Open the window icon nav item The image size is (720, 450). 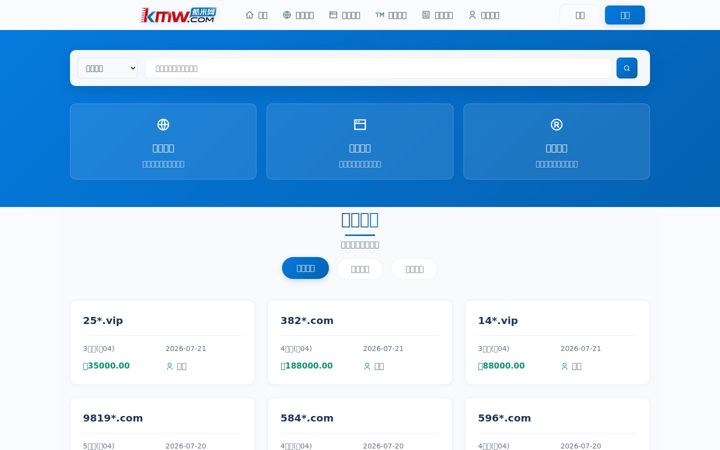344,15
